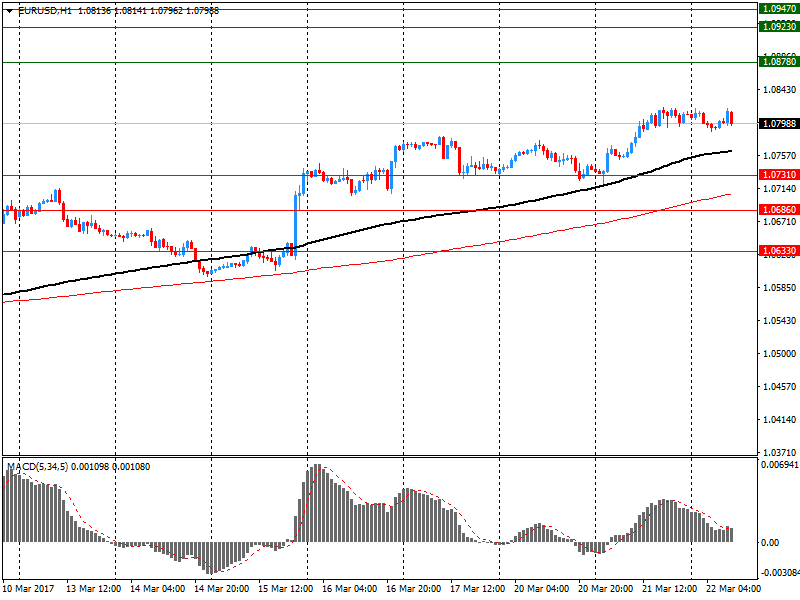Select the thin red moving average line end
Image resolution: width=800 pixels, height=600 pixels.
pyautogui.click(x=730, y=194)
